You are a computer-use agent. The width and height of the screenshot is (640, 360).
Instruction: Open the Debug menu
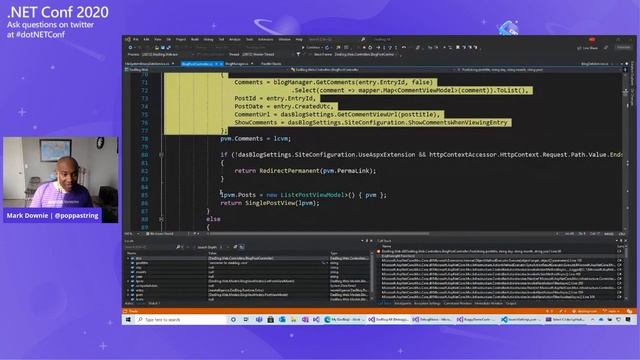point(208,40)
